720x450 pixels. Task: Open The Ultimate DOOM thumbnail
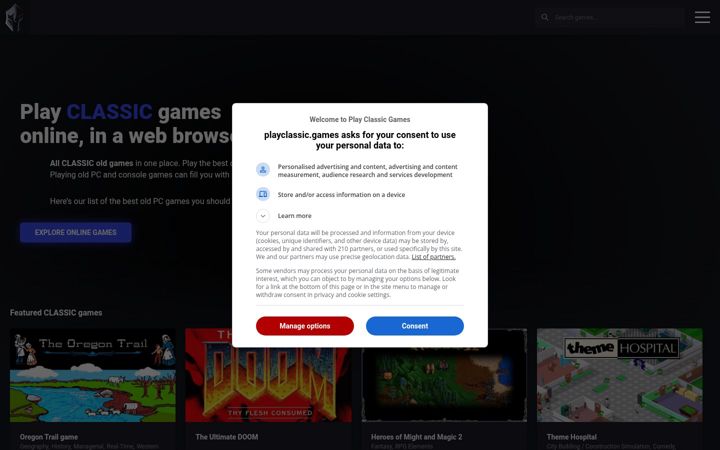[269, 375]
